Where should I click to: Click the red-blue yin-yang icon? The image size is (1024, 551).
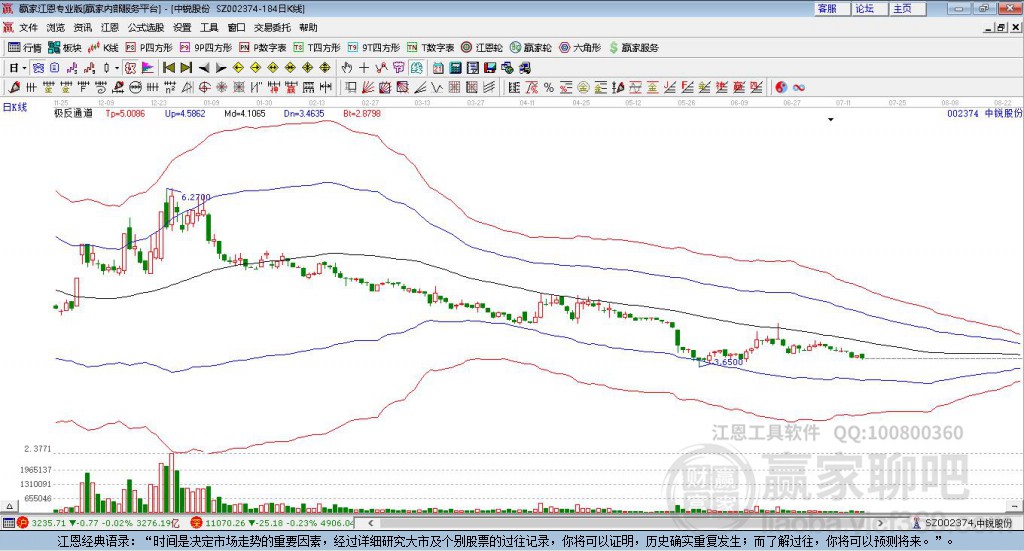tap(781, 87)
